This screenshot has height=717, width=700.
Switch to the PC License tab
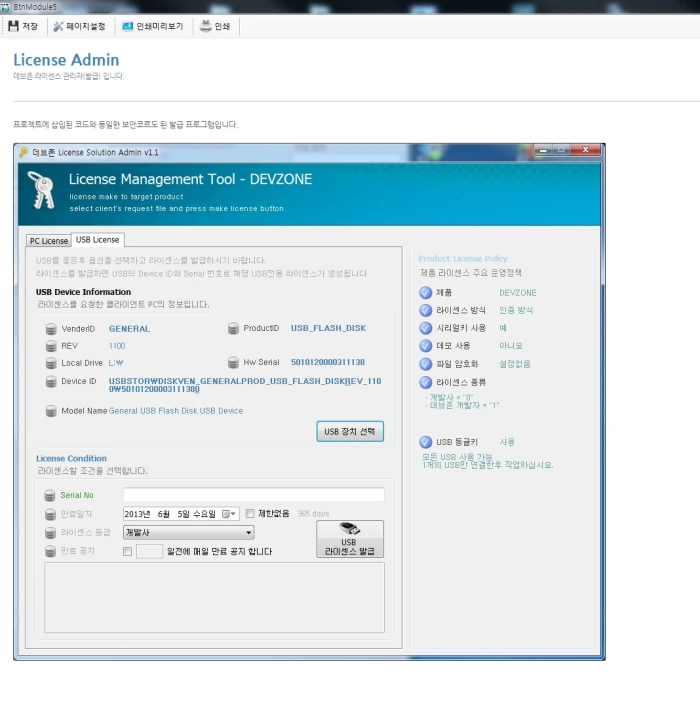click(x=48, y=241)
